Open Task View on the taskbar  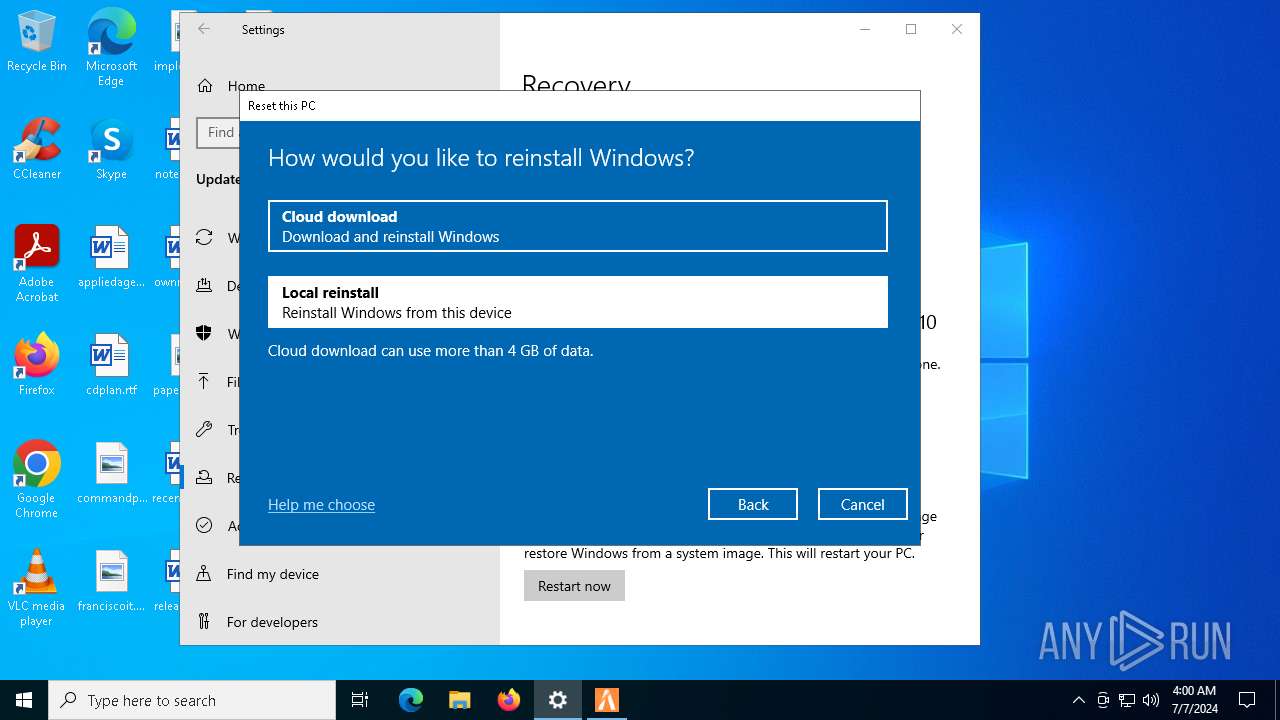[x=360, y=700]
